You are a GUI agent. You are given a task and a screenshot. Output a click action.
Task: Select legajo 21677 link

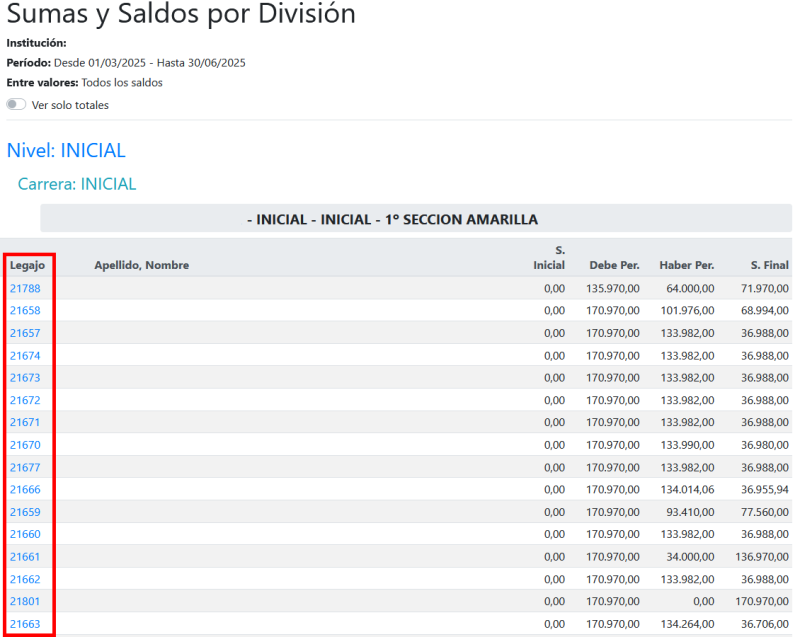coord(25,467)
